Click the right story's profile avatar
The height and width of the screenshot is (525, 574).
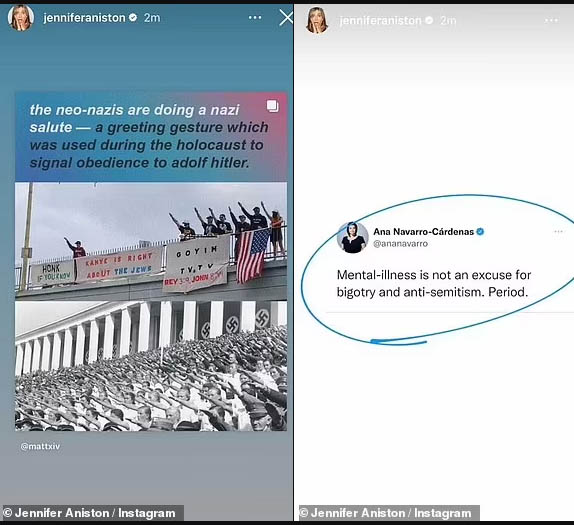[317, 20]
